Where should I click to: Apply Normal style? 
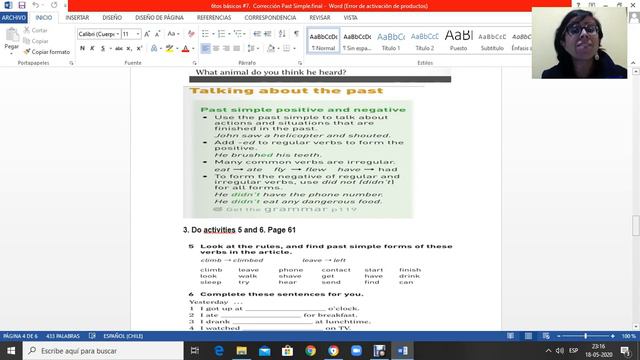pyautogui.click(x=323, y=41)
